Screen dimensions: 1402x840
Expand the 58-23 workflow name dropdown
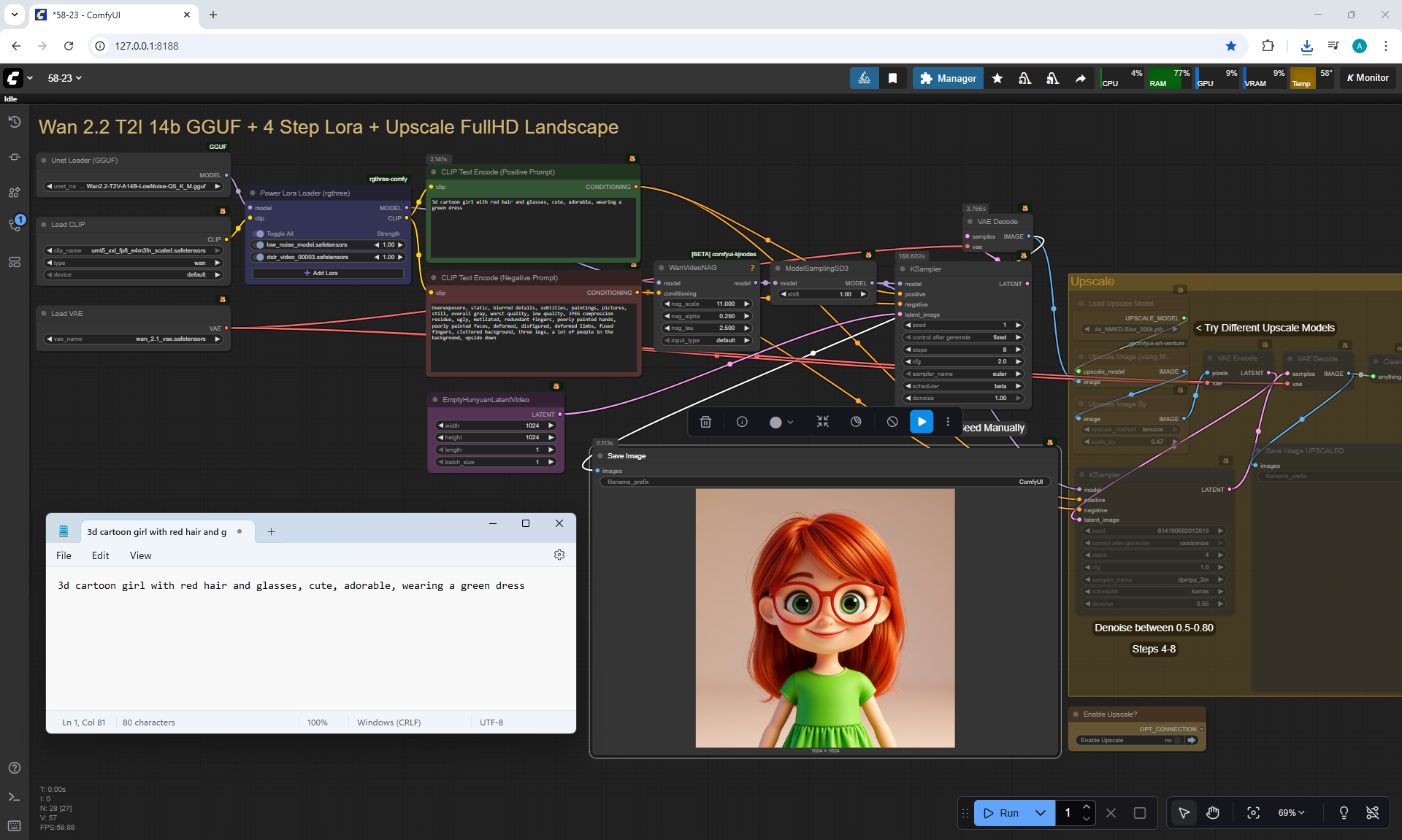(x=65, y=78)
